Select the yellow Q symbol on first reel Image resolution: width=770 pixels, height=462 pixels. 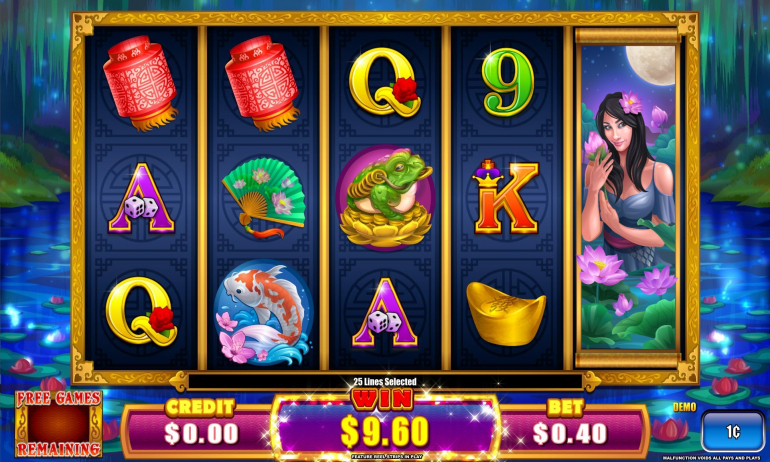(141, 311)
